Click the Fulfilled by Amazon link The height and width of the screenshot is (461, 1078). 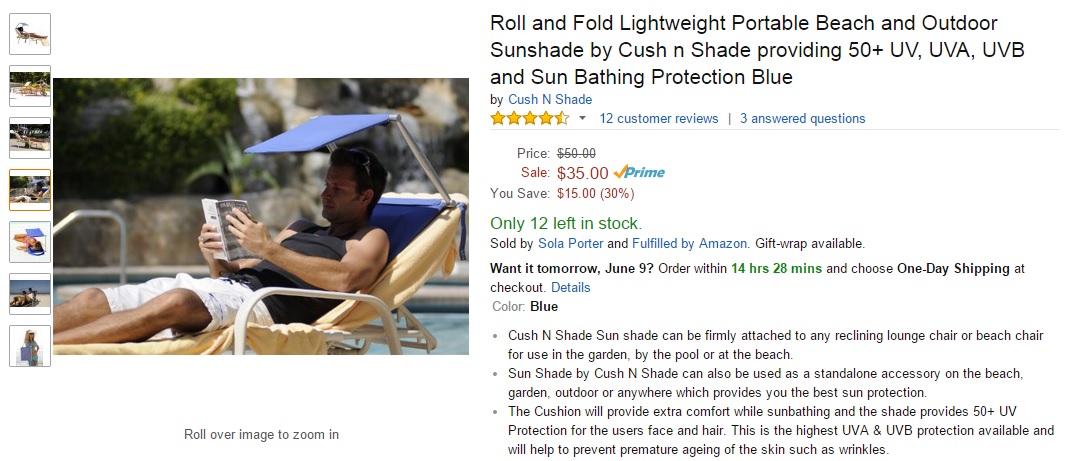click(x=690, y=243)
